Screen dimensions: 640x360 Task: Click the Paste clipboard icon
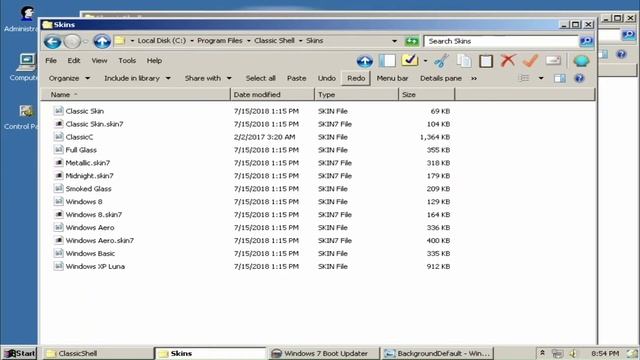click(486, 61)
